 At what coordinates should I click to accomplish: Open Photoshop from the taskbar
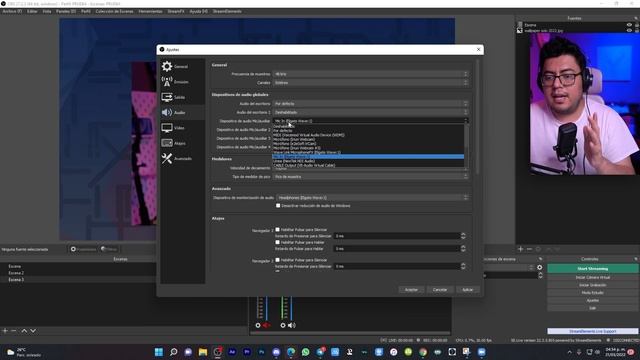pyautogui.click(x=262, y=352)
